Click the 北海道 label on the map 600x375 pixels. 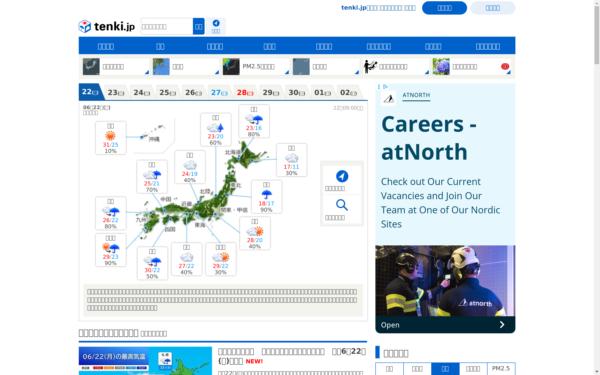click(x=232, y=152)
